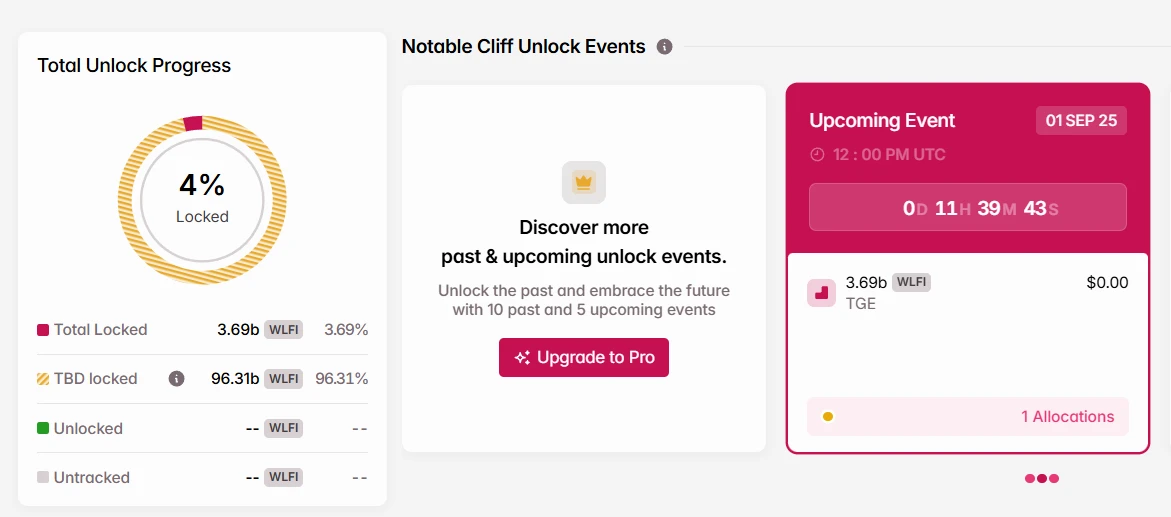
Task: Click the green Unlocked legend square
Action: [x=43, y=428]
